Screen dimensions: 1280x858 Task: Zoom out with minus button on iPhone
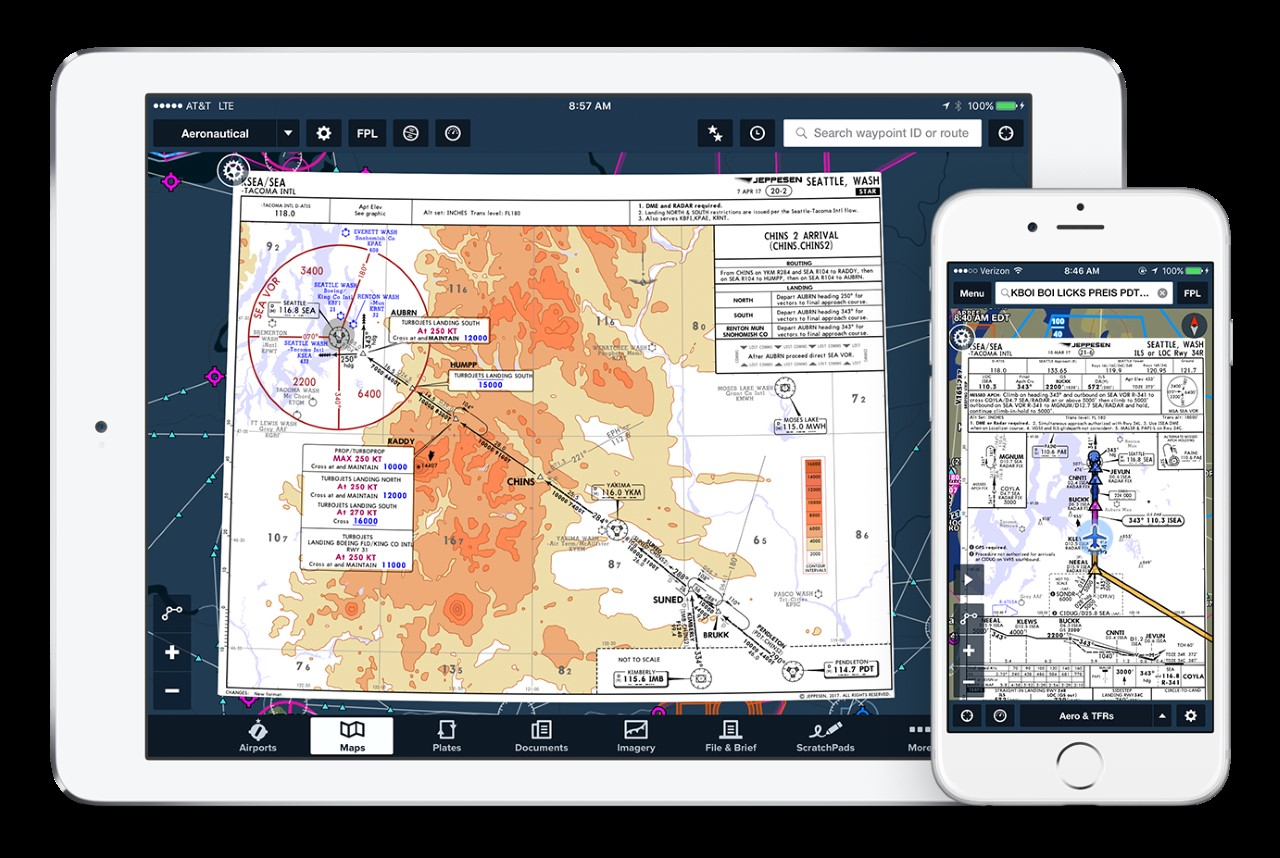point(968,683)
